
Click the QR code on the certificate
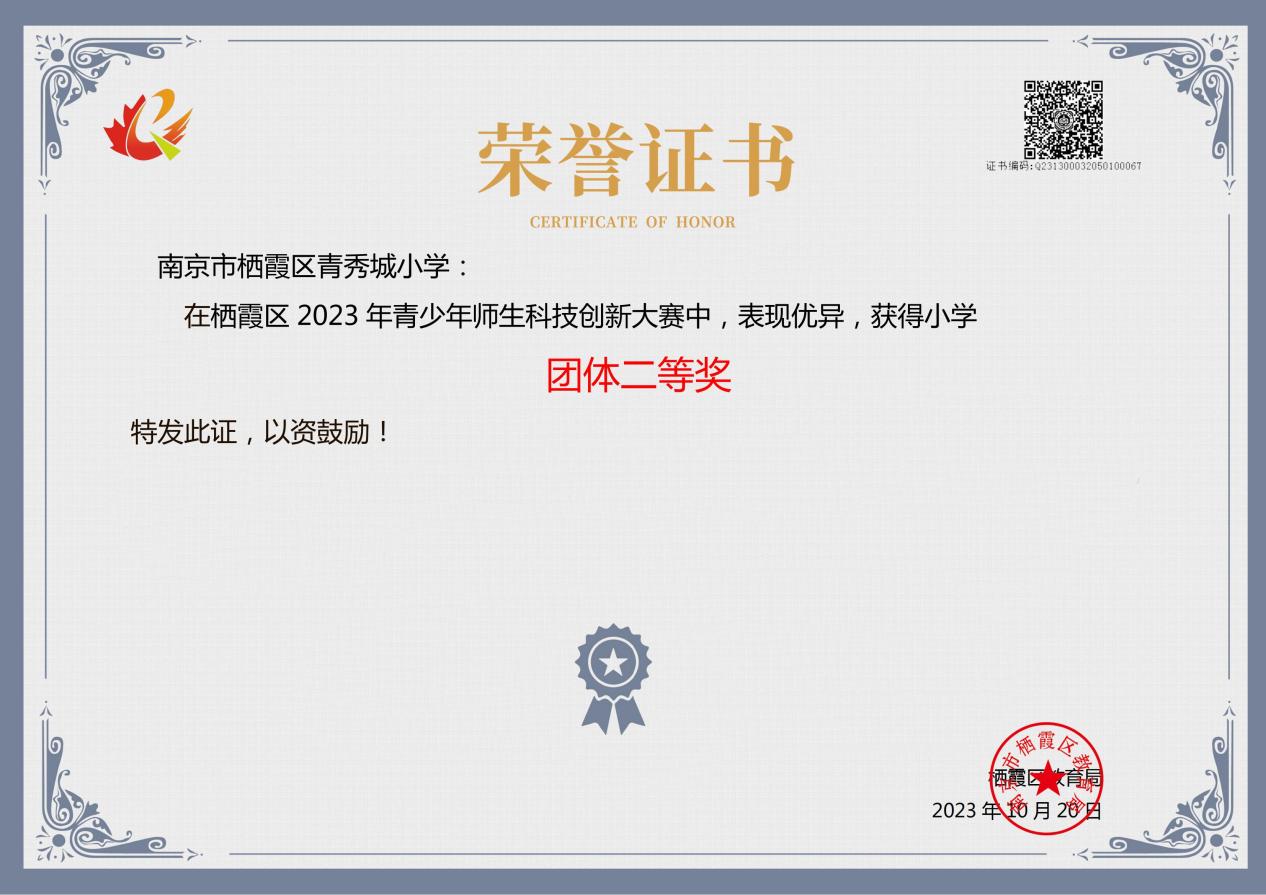pos(1063,119)
